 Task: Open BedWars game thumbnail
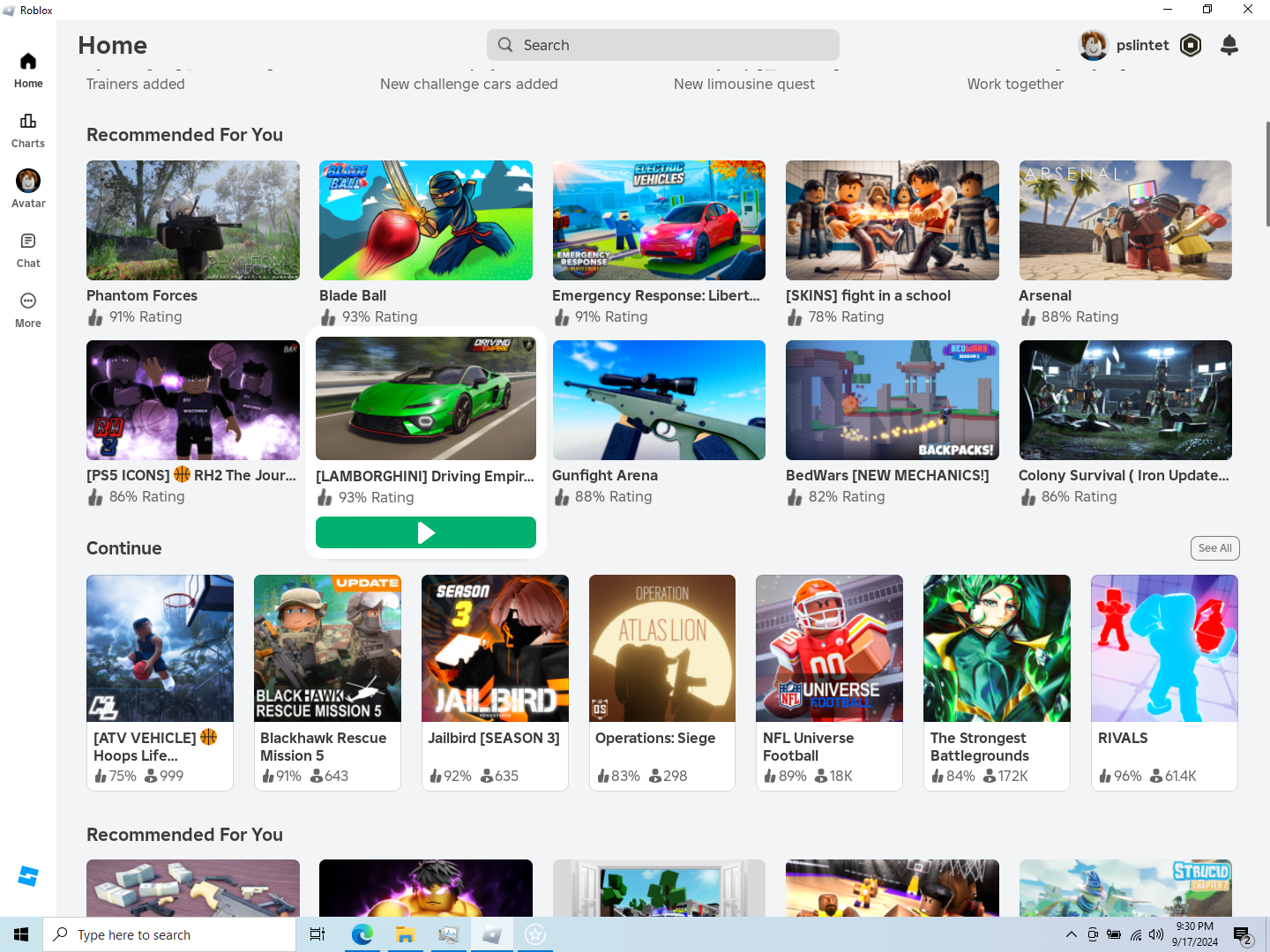point(893,400)
